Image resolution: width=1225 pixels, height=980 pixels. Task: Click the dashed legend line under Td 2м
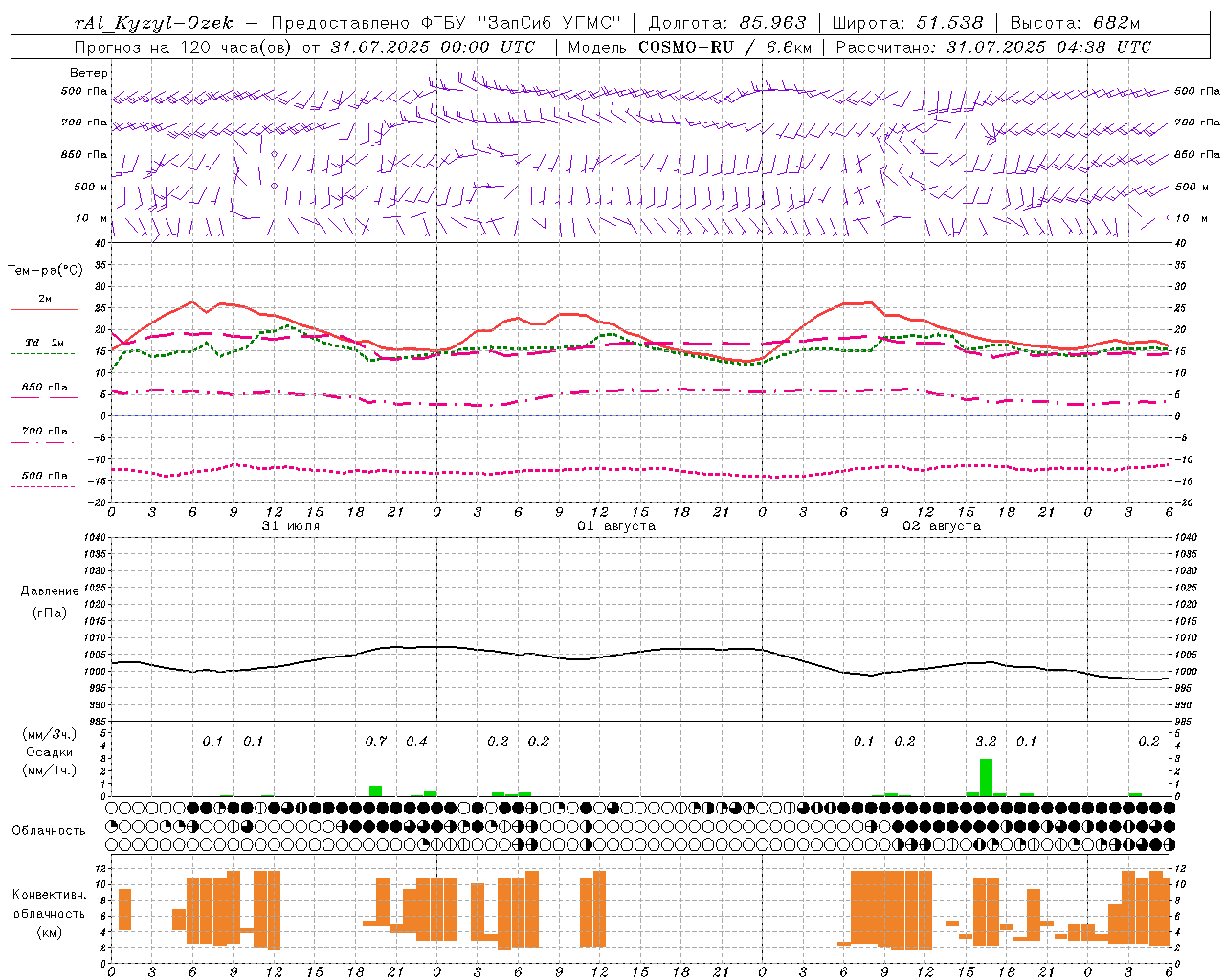(42, 354)
